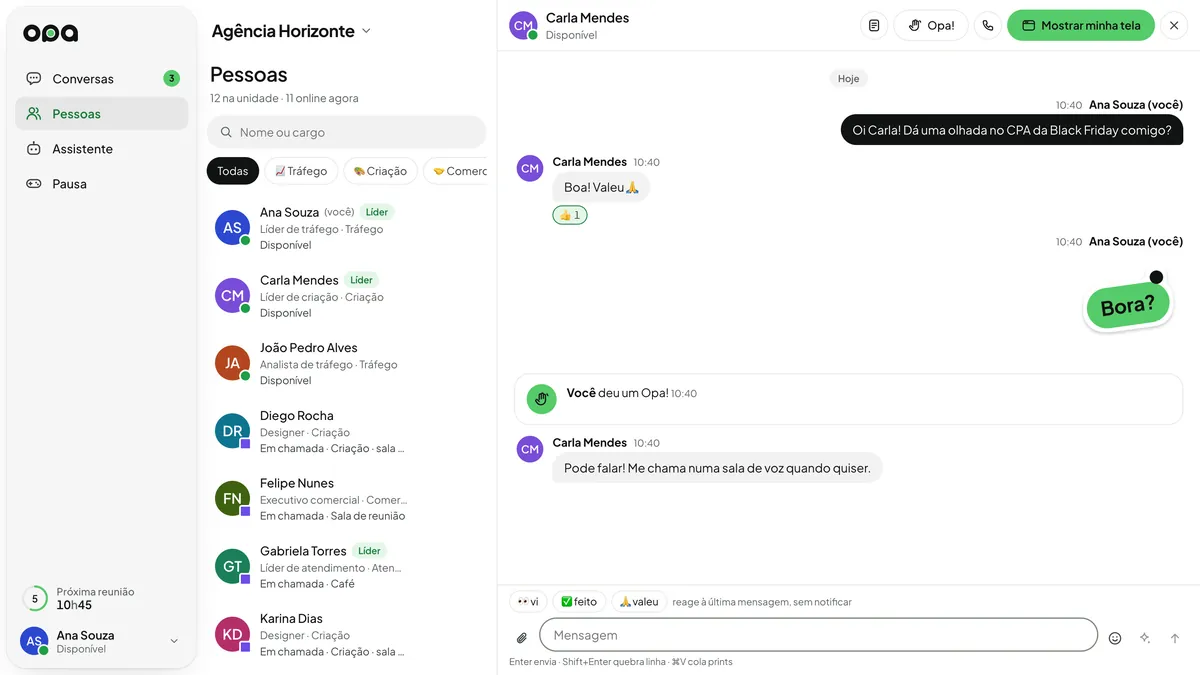Click search magnifier icon in people search
Viewport: 1200px width, 675px height.
click(225, 132)
